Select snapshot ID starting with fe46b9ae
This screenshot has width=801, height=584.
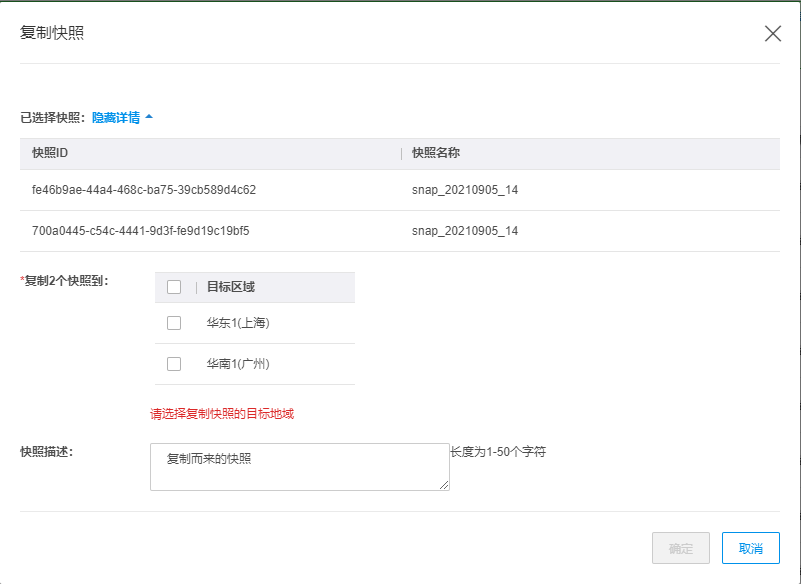144,189
